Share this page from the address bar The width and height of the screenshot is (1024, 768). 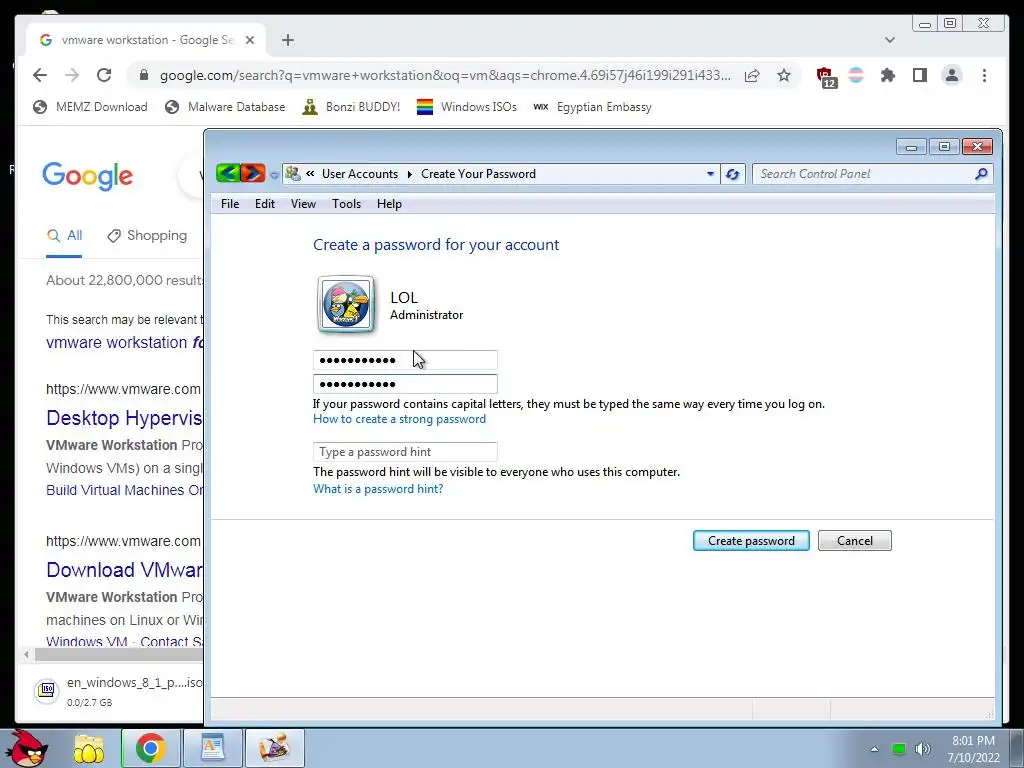(x=752, y=75)
